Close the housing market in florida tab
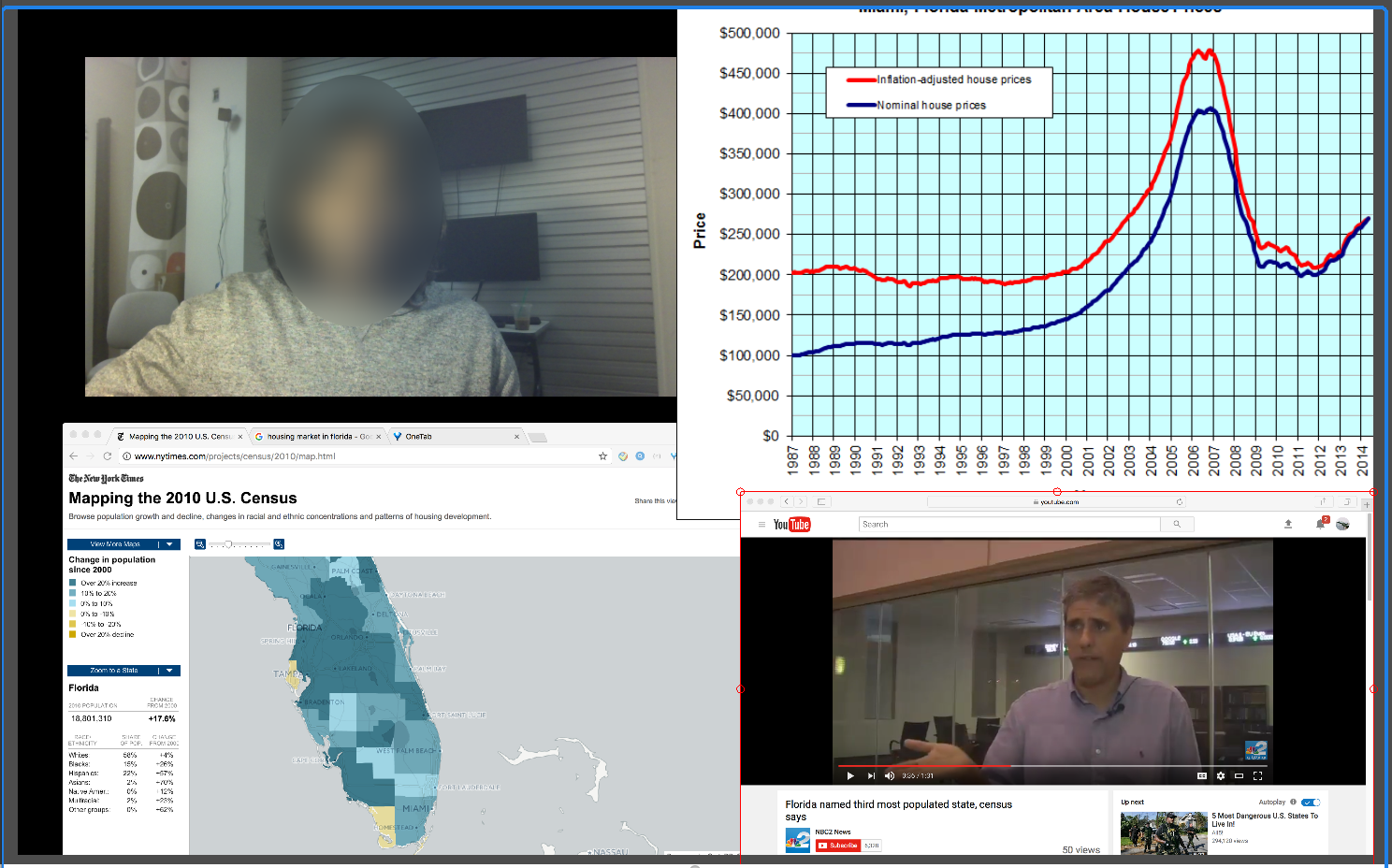 (378, 437)
